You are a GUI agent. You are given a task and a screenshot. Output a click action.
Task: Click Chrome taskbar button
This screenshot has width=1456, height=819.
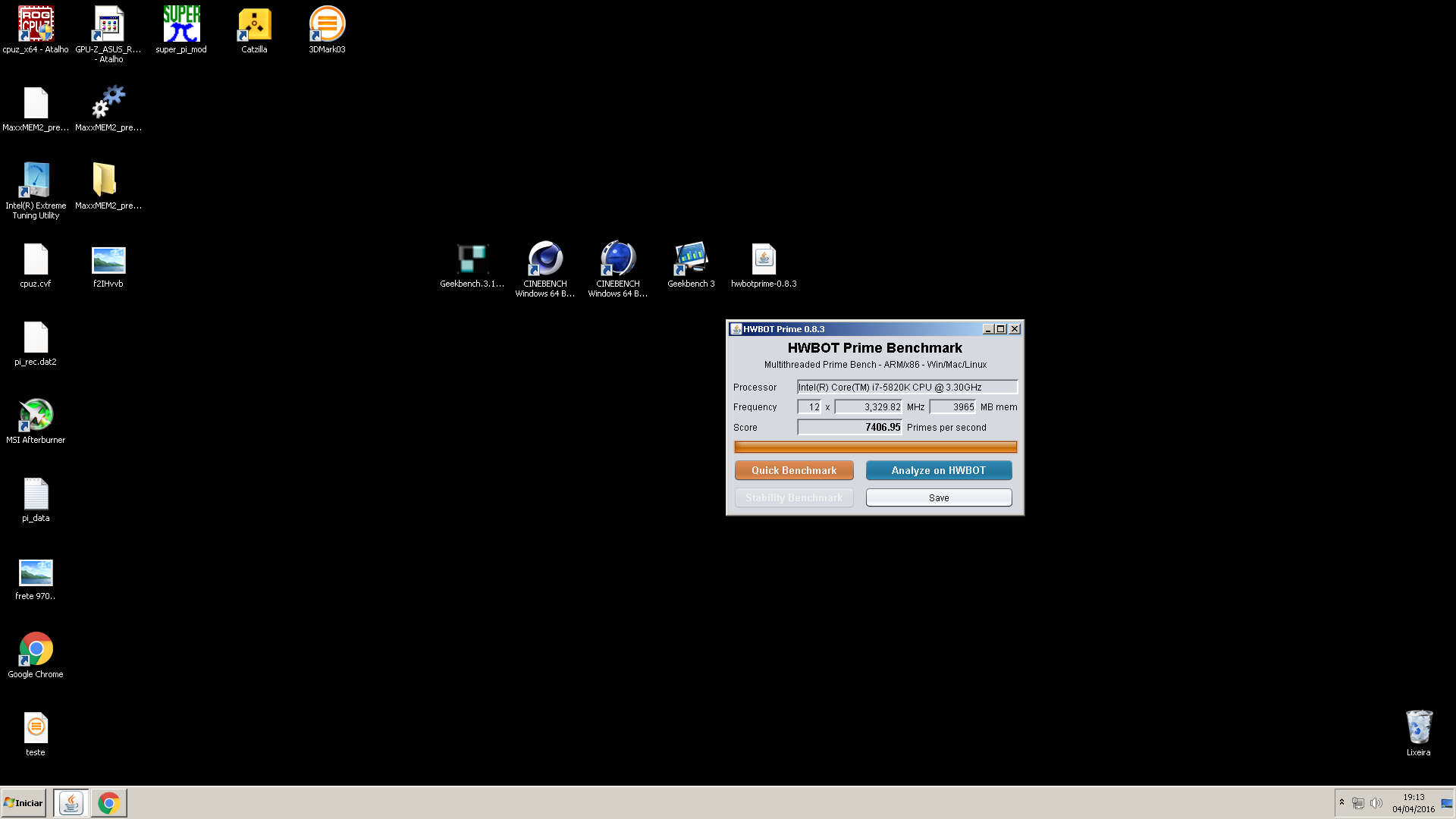click(109, 803)
